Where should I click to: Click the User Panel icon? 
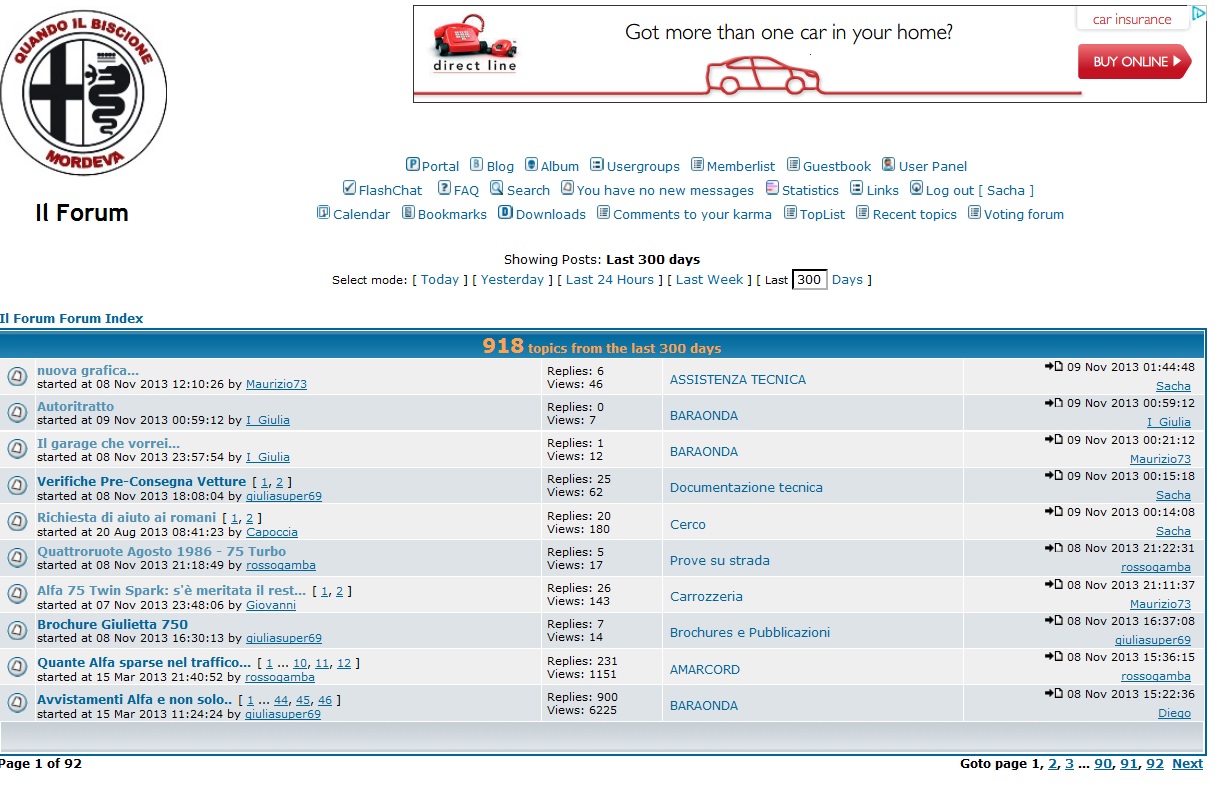click(x=889, y=165)
